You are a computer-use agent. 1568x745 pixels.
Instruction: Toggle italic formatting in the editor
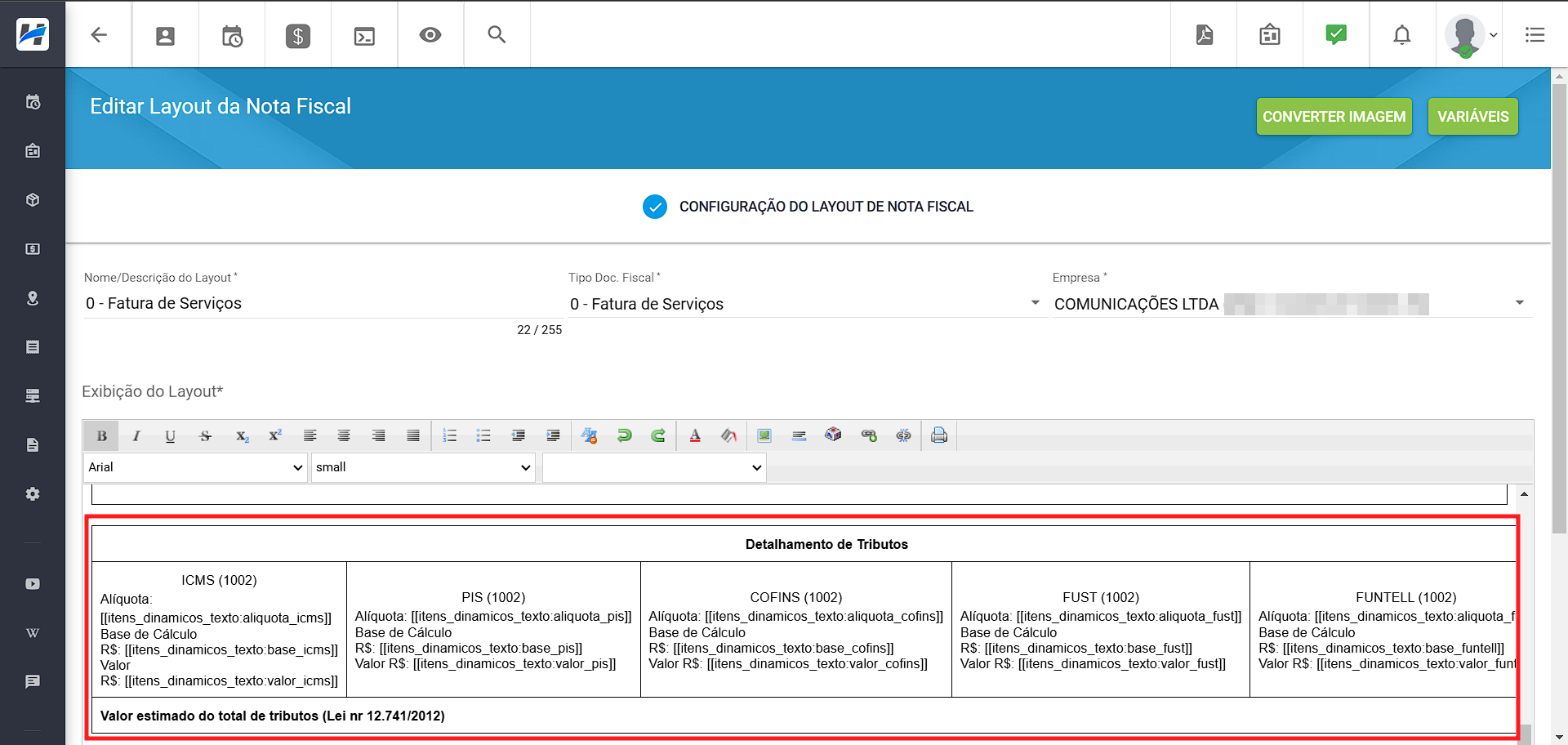point(136,436)
